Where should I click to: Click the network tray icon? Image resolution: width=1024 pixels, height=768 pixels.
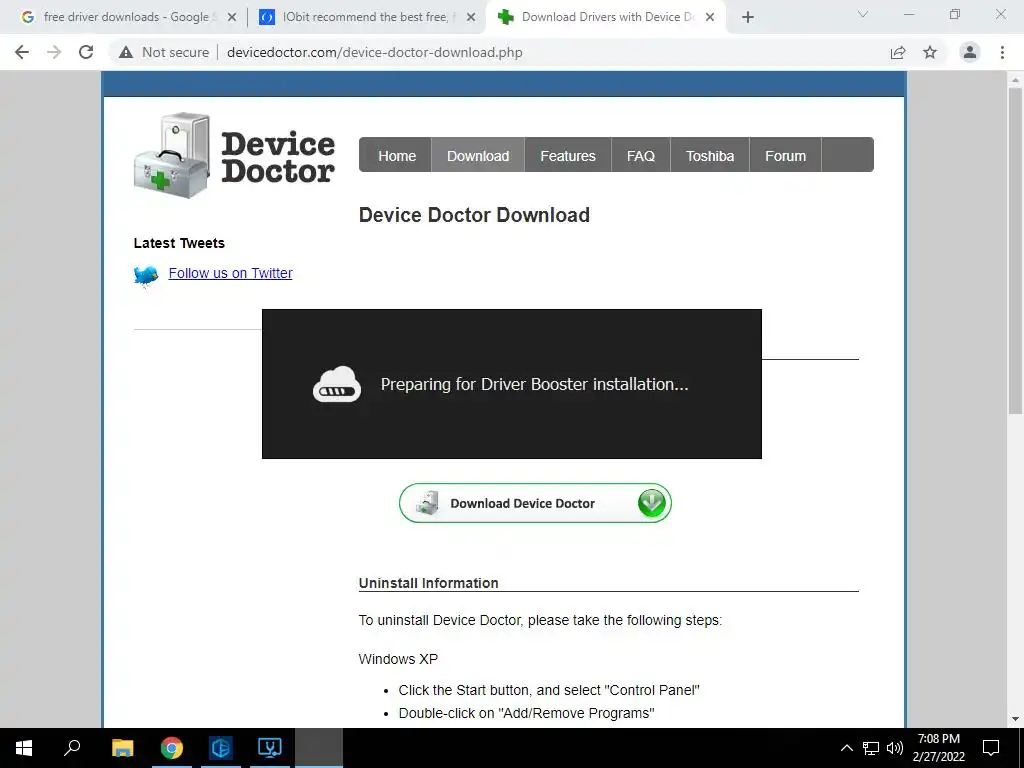click(x=871, y=748)
